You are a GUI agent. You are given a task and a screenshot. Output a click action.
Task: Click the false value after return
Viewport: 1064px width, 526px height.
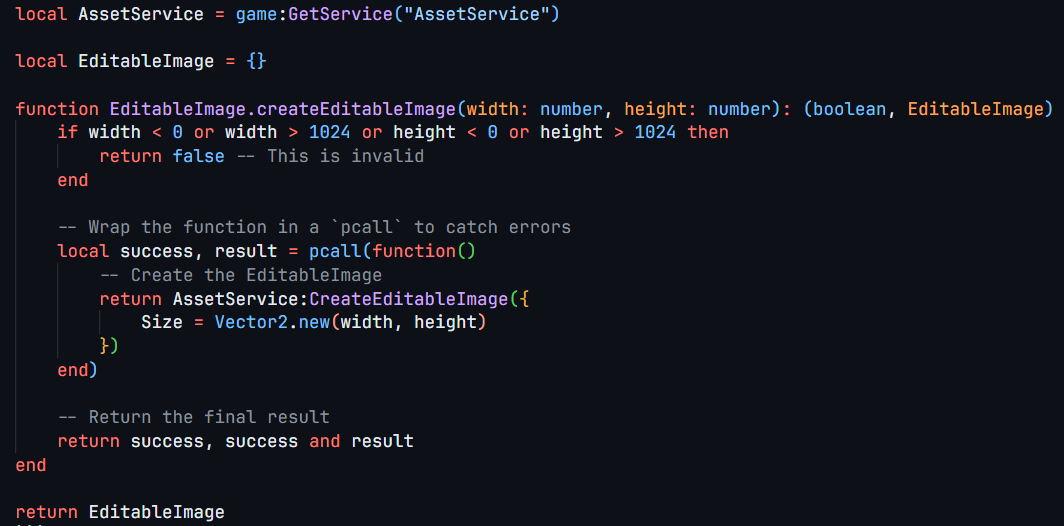[x=199, y=156]
